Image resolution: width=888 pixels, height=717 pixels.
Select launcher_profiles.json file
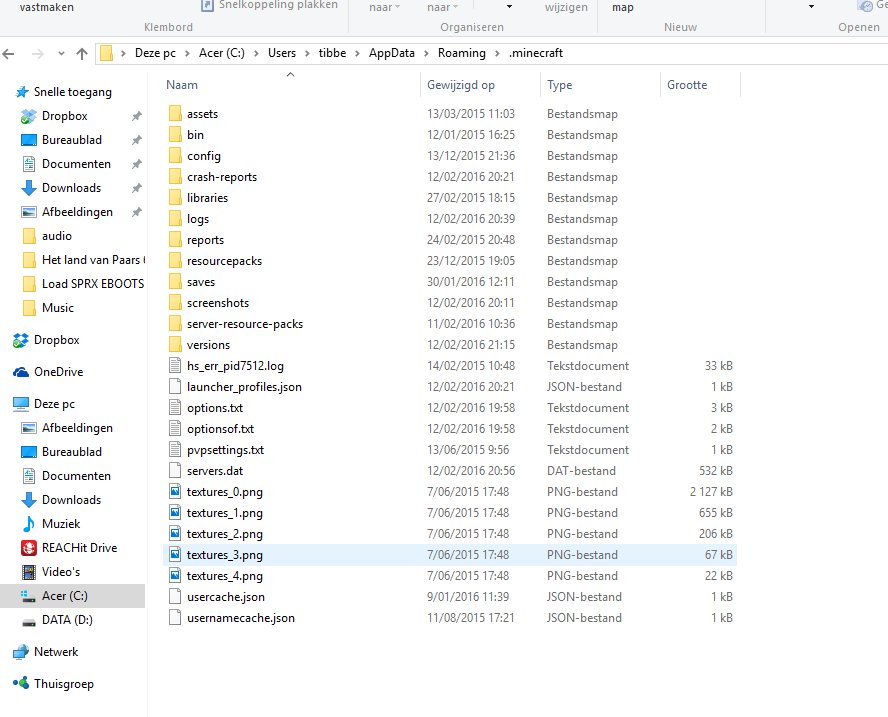point(244,387)
